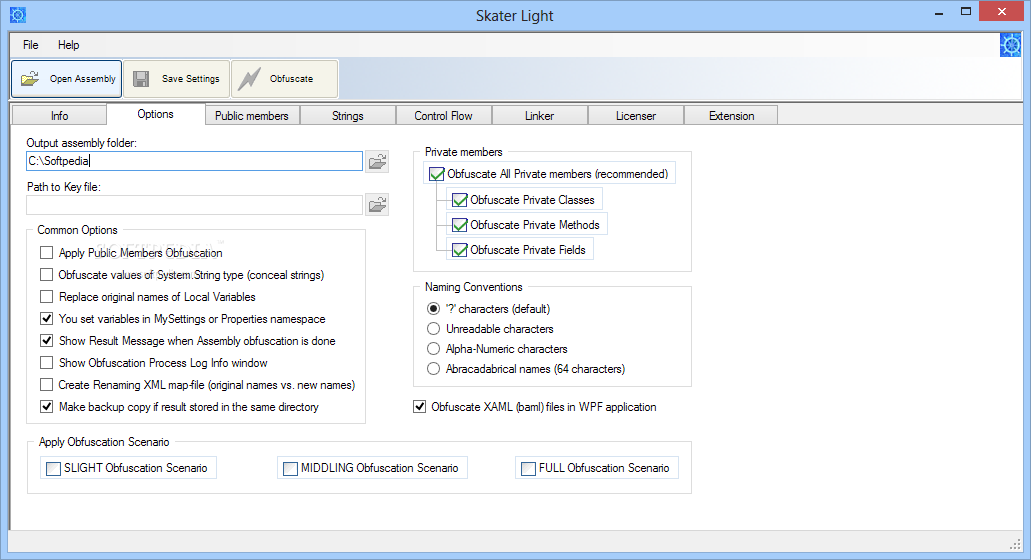Viewport: 1031px width, 560px height.
Task: Select the Options tab
Action: [156, 114]
